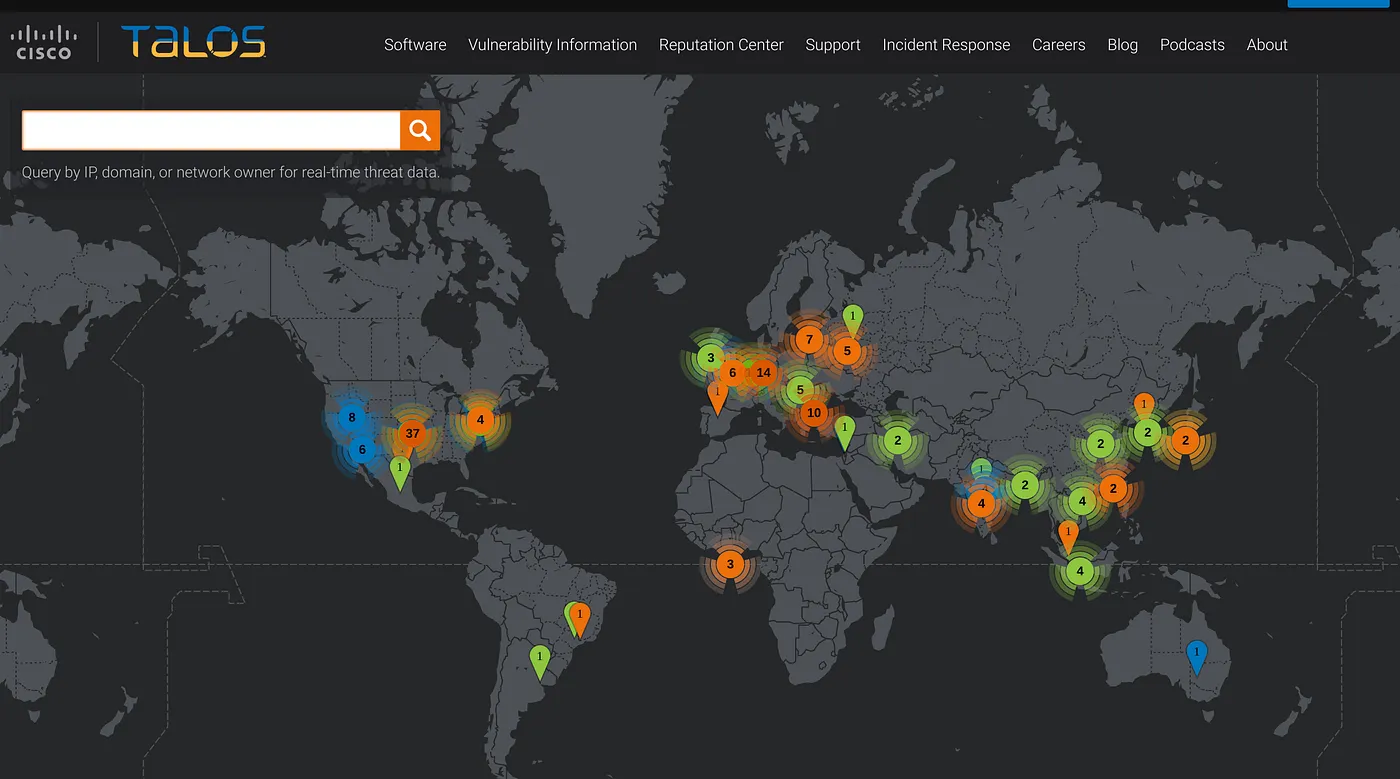Open the orange 6 cluster in Europe

pyautogui.click(x=733, y=373)
